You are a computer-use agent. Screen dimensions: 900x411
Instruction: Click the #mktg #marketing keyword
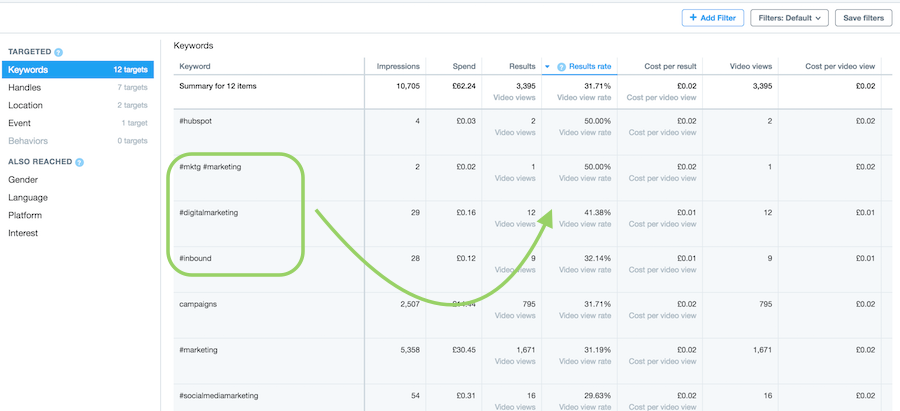[x=210, y=167]
